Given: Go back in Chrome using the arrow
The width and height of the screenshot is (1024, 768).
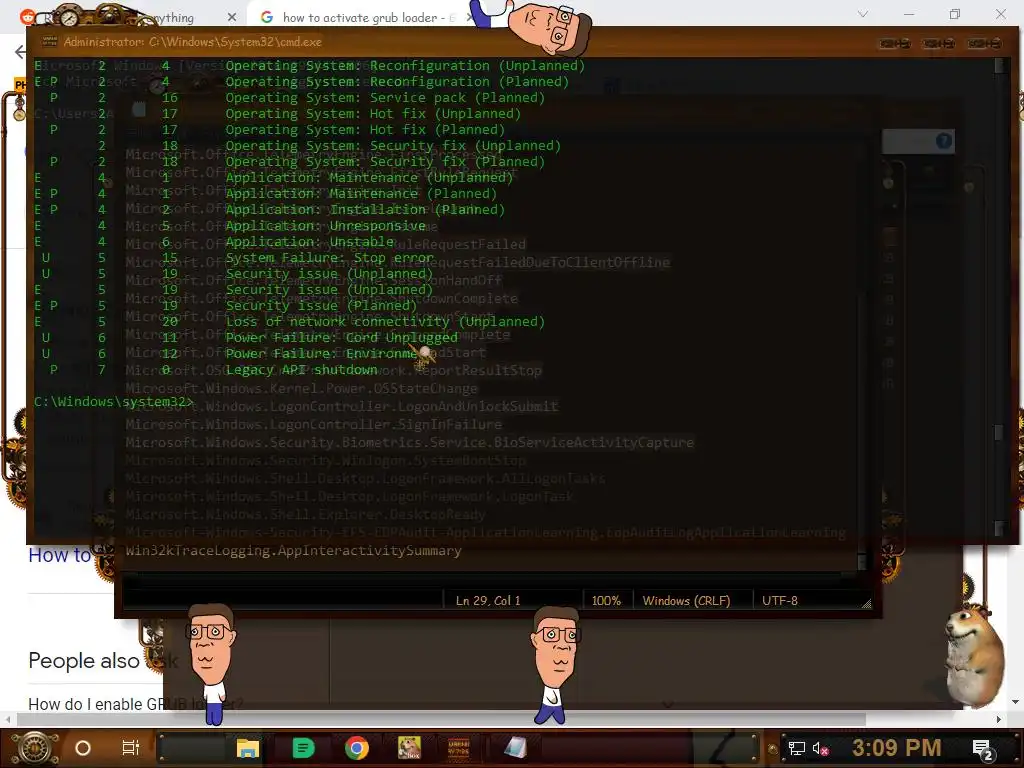Looking at the screenshot, I should pyautogui.click(x=20, y=52).
